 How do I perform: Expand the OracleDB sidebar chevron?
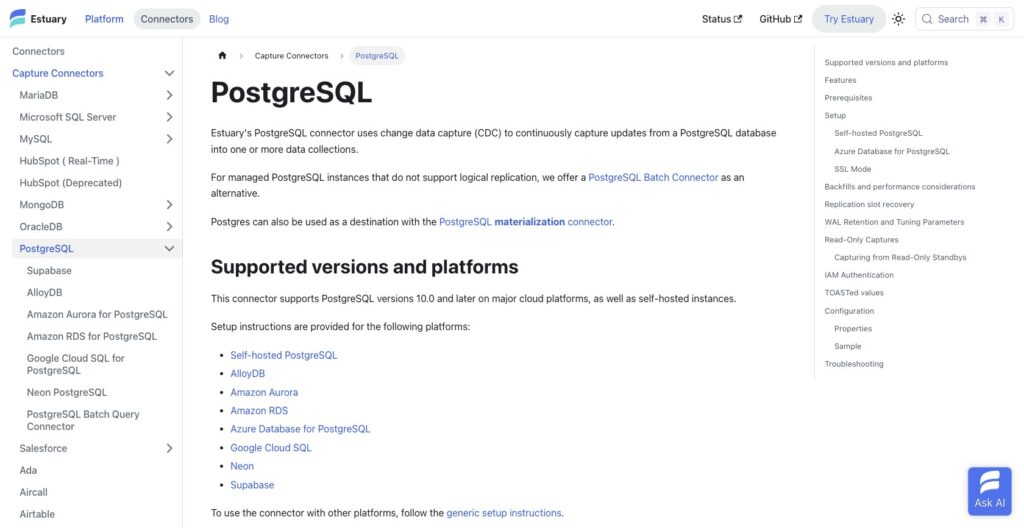[x=169, y=227]
